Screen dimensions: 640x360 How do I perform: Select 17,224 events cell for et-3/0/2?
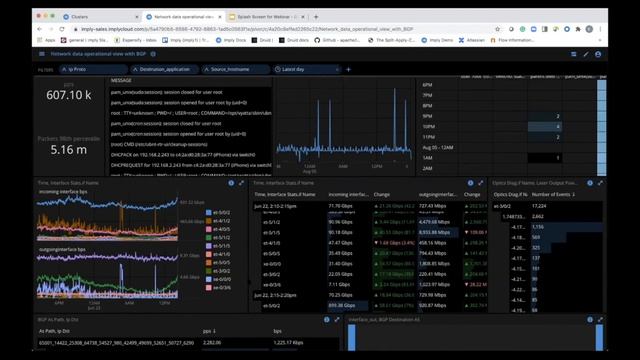click(x=539, y=206)
